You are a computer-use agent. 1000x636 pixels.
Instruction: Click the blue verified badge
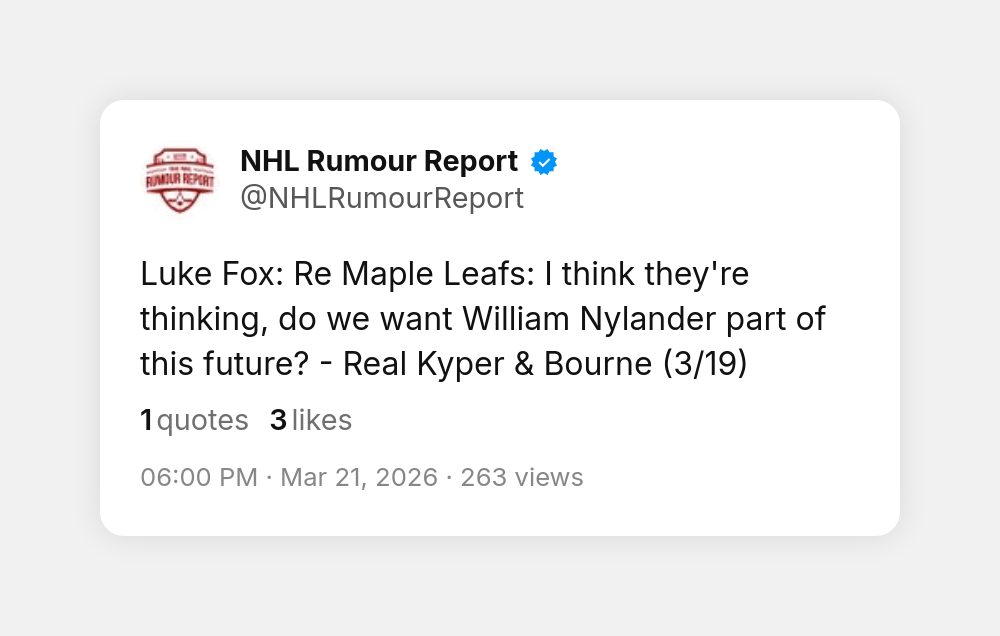point(544,162)
